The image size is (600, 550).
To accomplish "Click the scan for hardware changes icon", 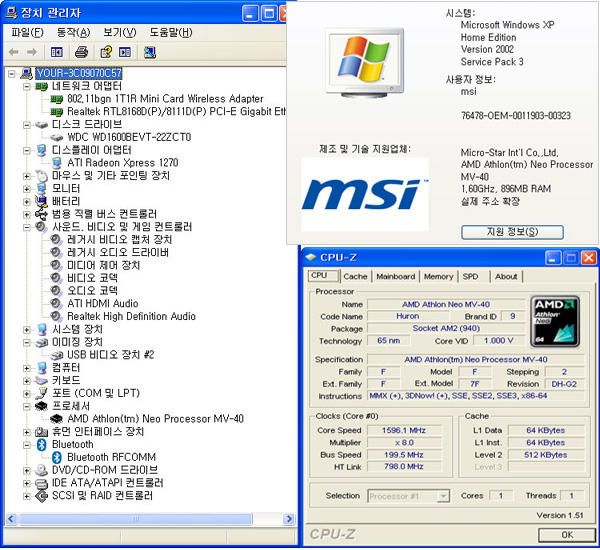I will 150,52.
